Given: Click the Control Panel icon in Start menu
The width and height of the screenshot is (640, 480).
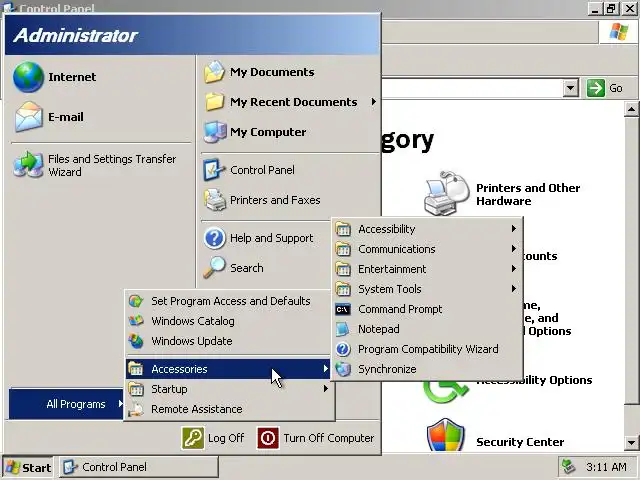Looking at the screenshot, I should (x=214, y=170).
